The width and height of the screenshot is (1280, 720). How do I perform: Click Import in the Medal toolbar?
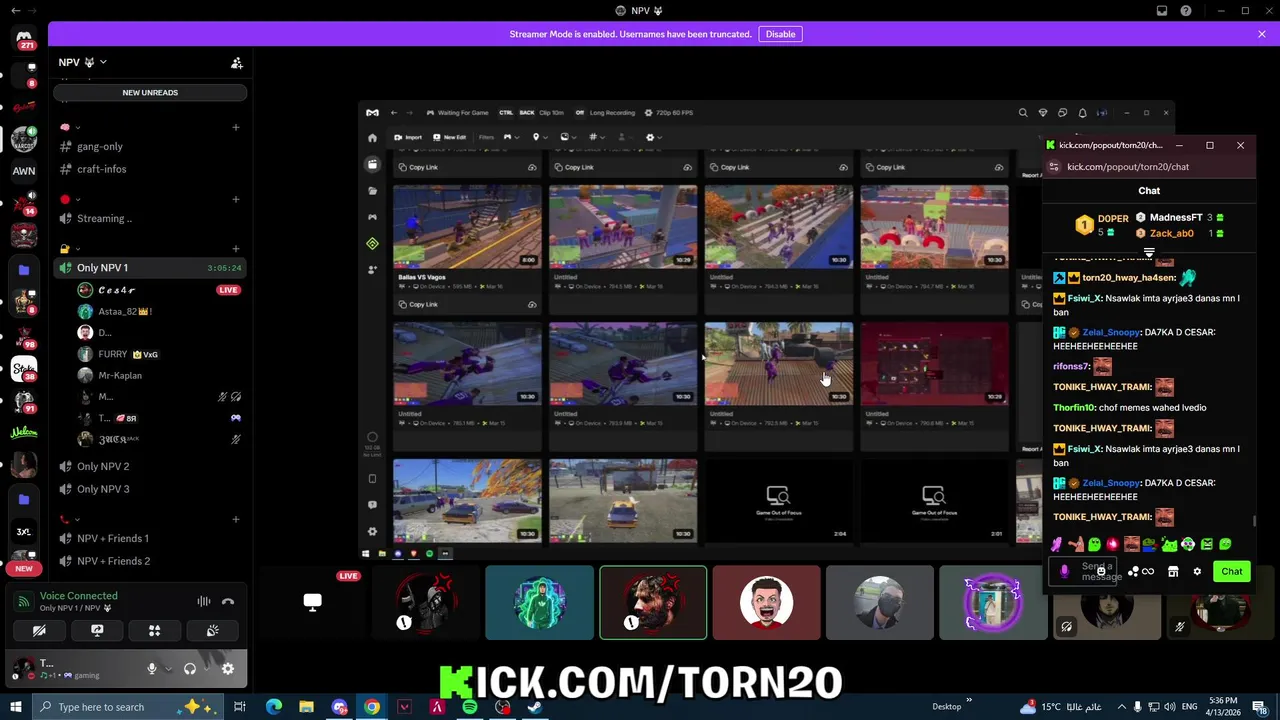pos(408,137)
